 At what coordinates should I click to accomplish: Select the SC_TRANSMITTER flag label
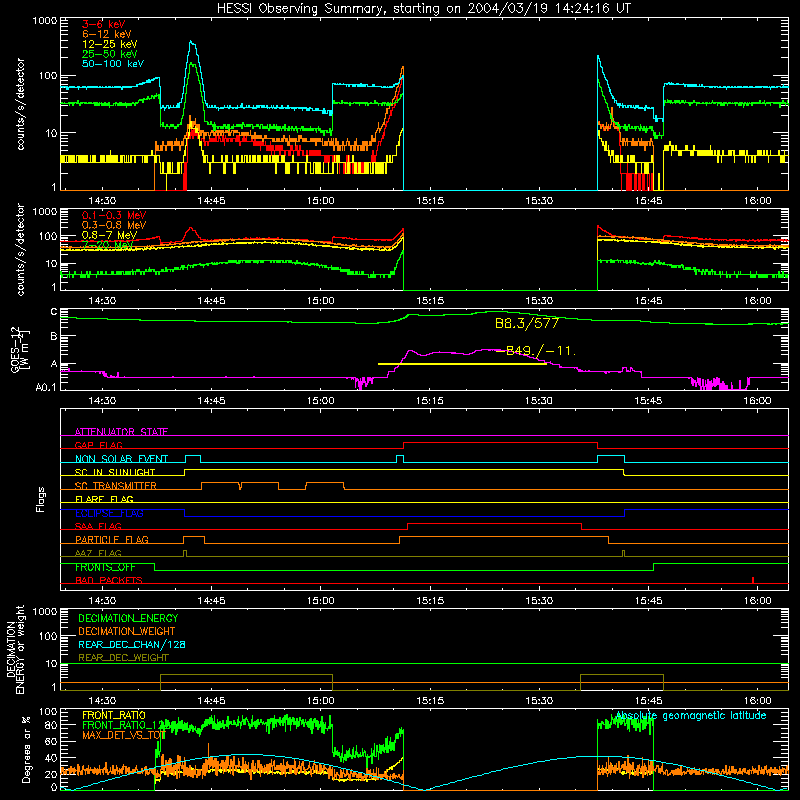(x=116, y=485)
